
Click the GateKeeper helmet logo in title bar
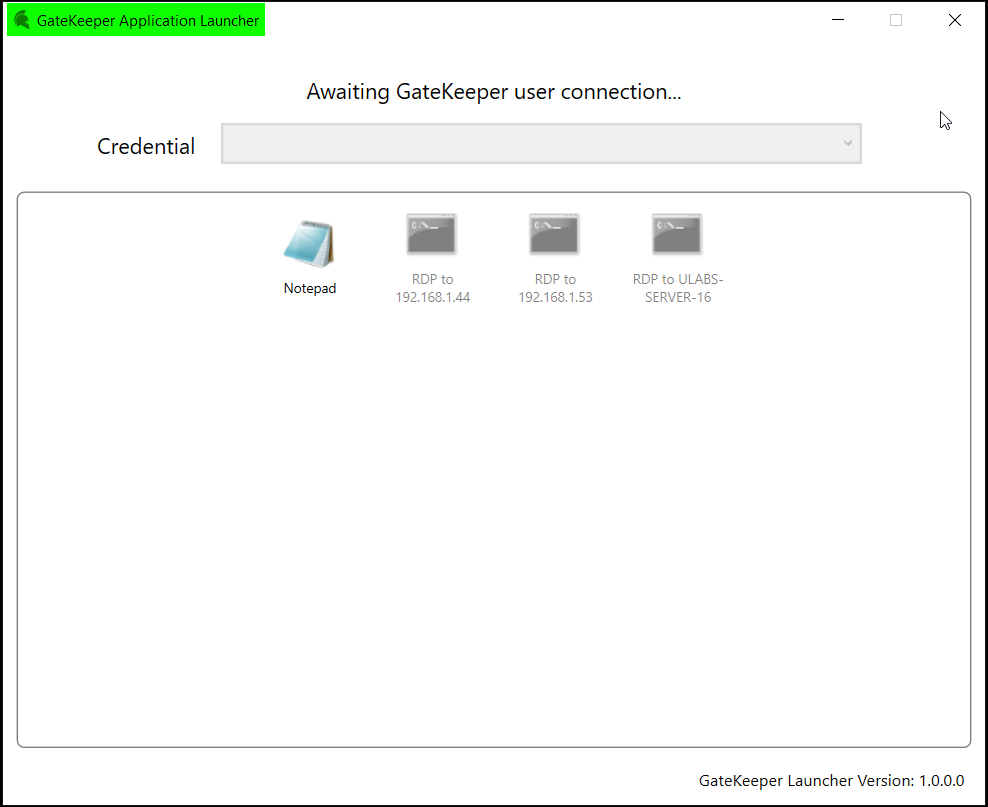pos(22,20)
